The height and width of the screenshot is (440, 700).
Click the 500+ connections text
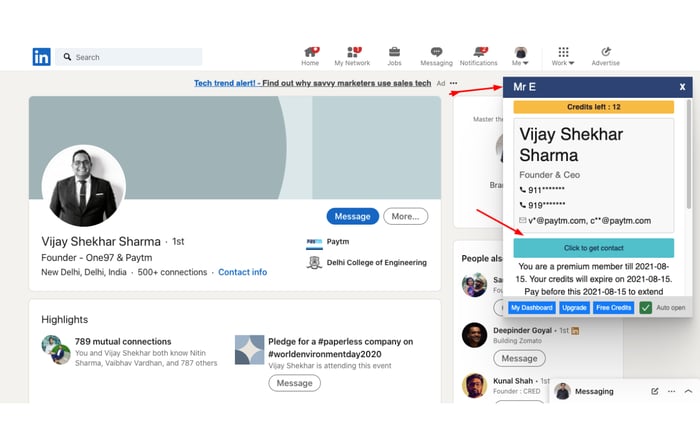click(x=172, y=272)
